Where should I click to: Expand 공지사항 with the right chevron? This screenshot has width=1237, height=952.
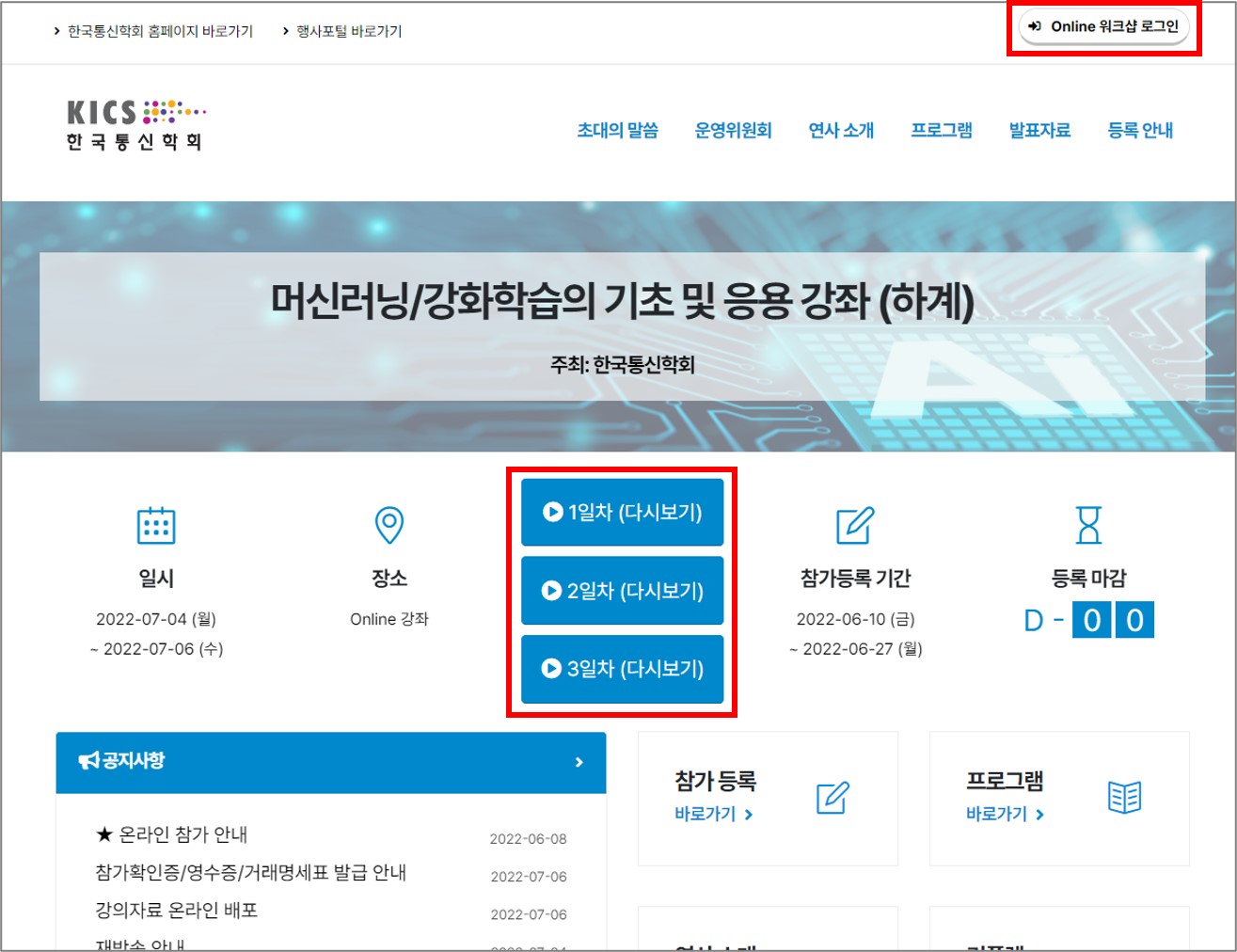pos(579,762)
